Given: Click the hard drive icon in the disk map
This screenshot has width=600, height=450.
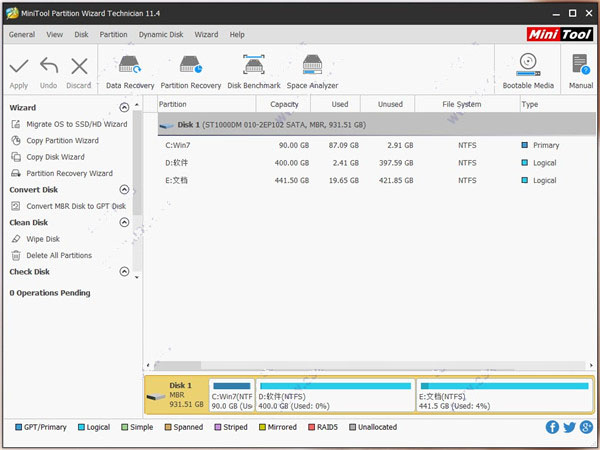Looking at the screenshot, I should 156,396.
